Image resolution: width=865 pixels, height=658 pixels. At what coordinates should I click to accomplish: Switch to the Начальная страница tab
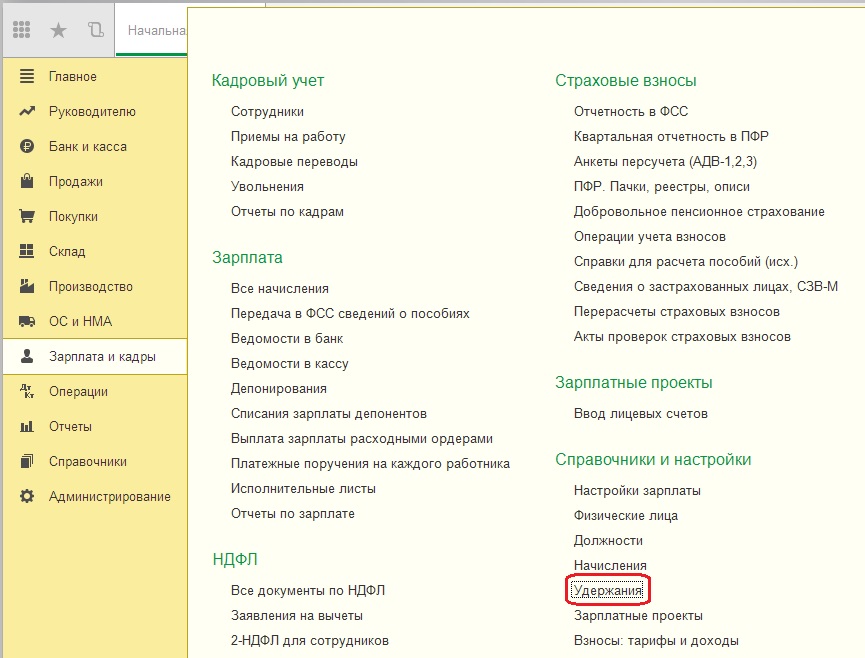tap(151, 30)
